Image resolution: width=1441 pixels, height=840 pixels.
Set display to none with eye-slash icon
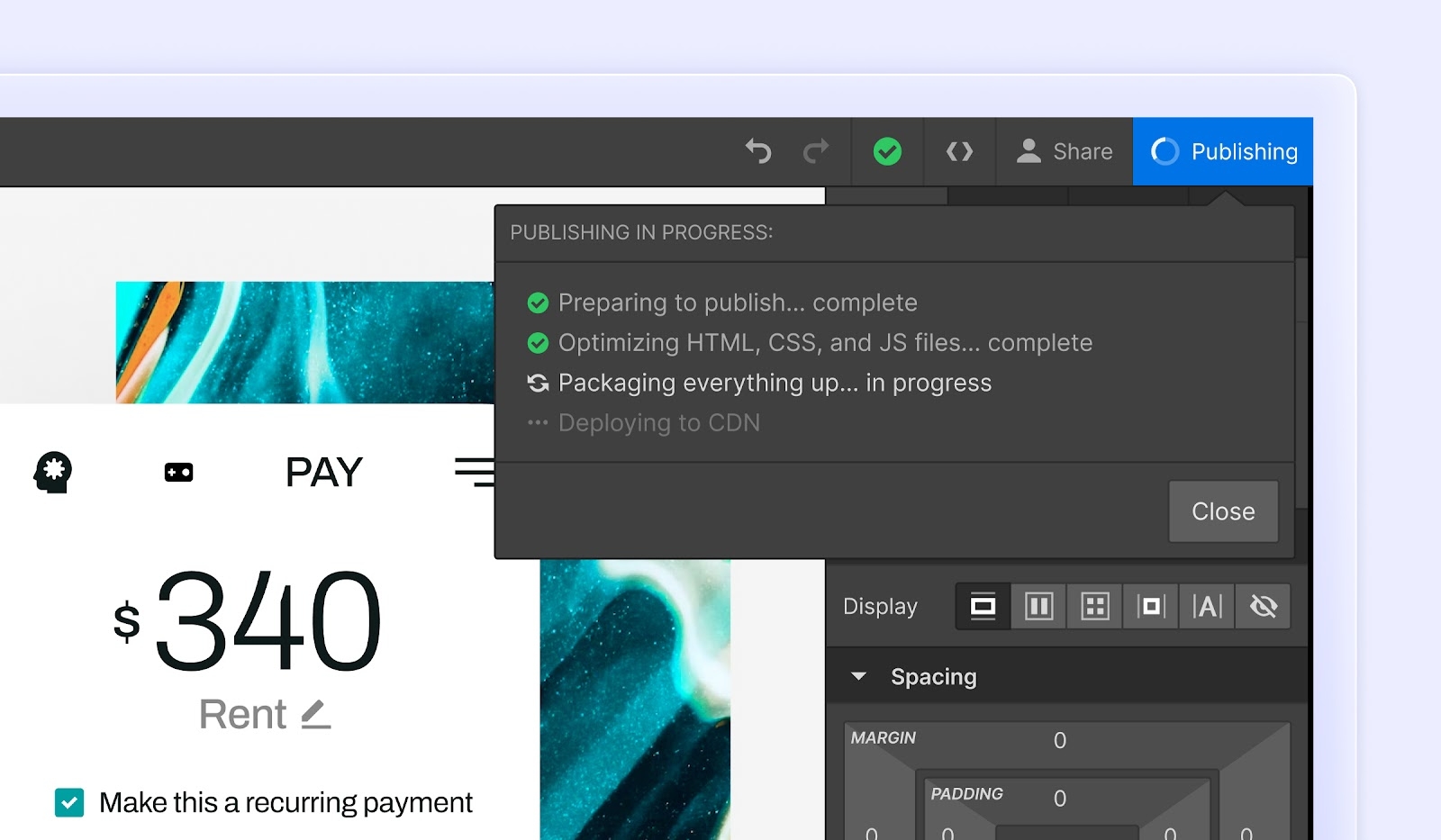(1263, 606)
